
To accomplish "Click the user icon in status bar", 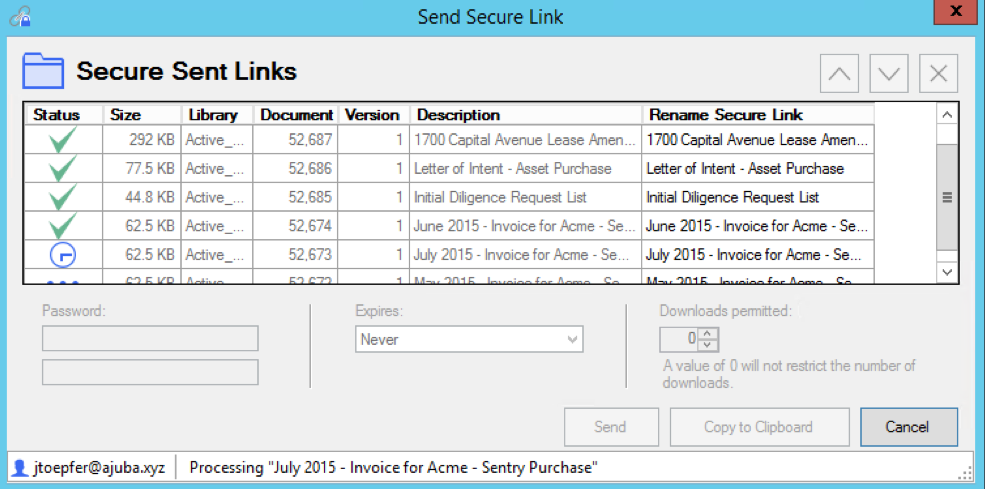I will point(20,467).
